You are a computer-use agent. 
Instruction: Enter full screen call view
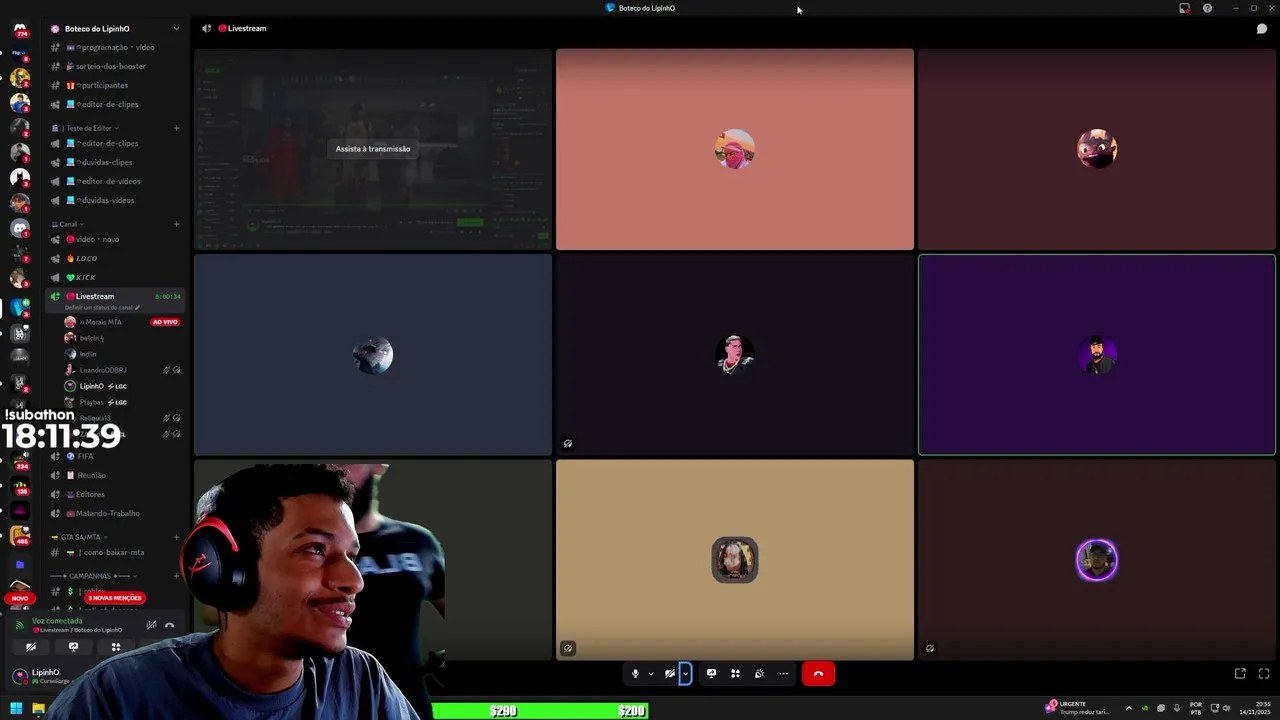click(x=1264, y=674)
